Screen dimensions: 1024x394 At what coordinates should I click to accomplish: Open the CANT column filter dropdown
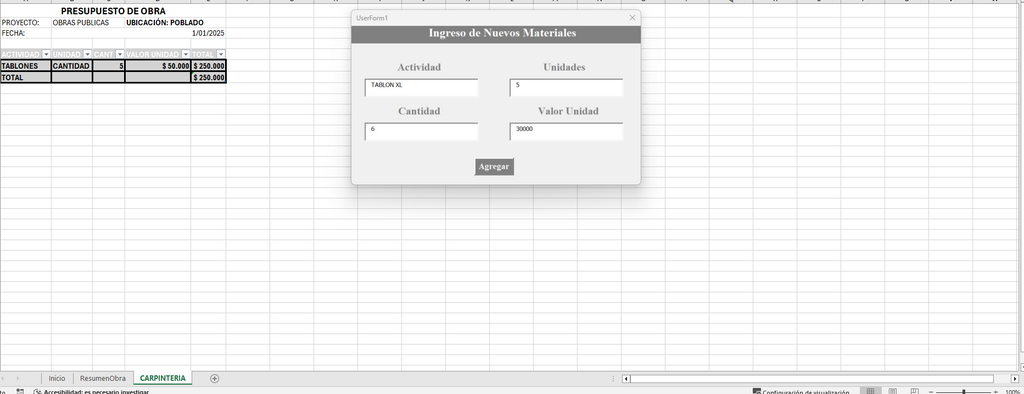[120, 54]
